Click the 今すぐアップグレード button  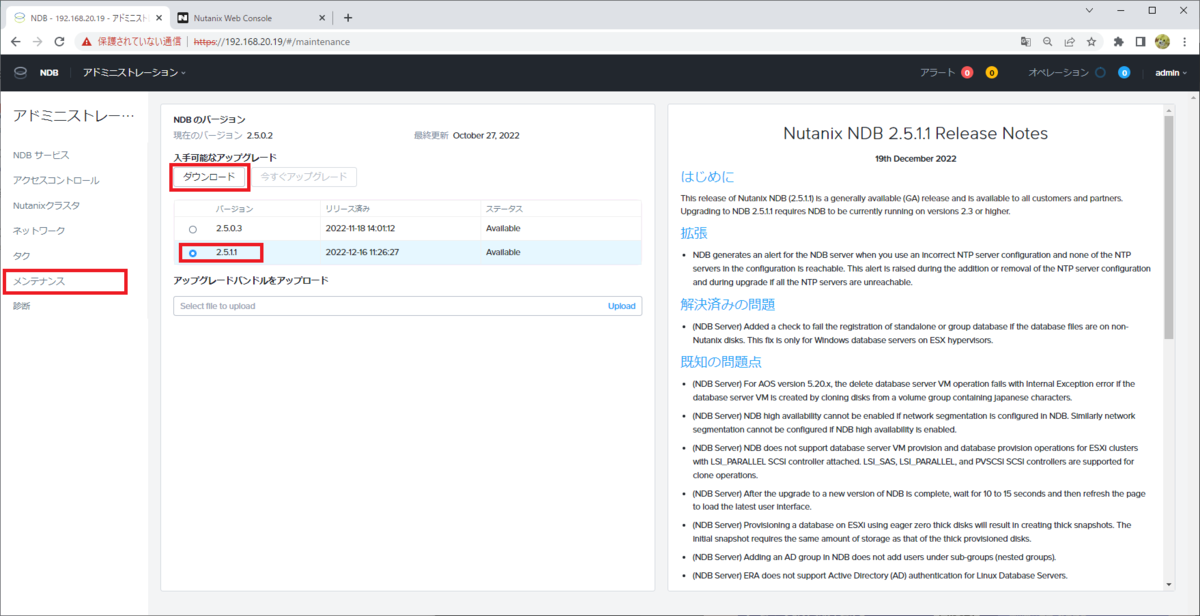pyautogui.click(x=303, y=177)
